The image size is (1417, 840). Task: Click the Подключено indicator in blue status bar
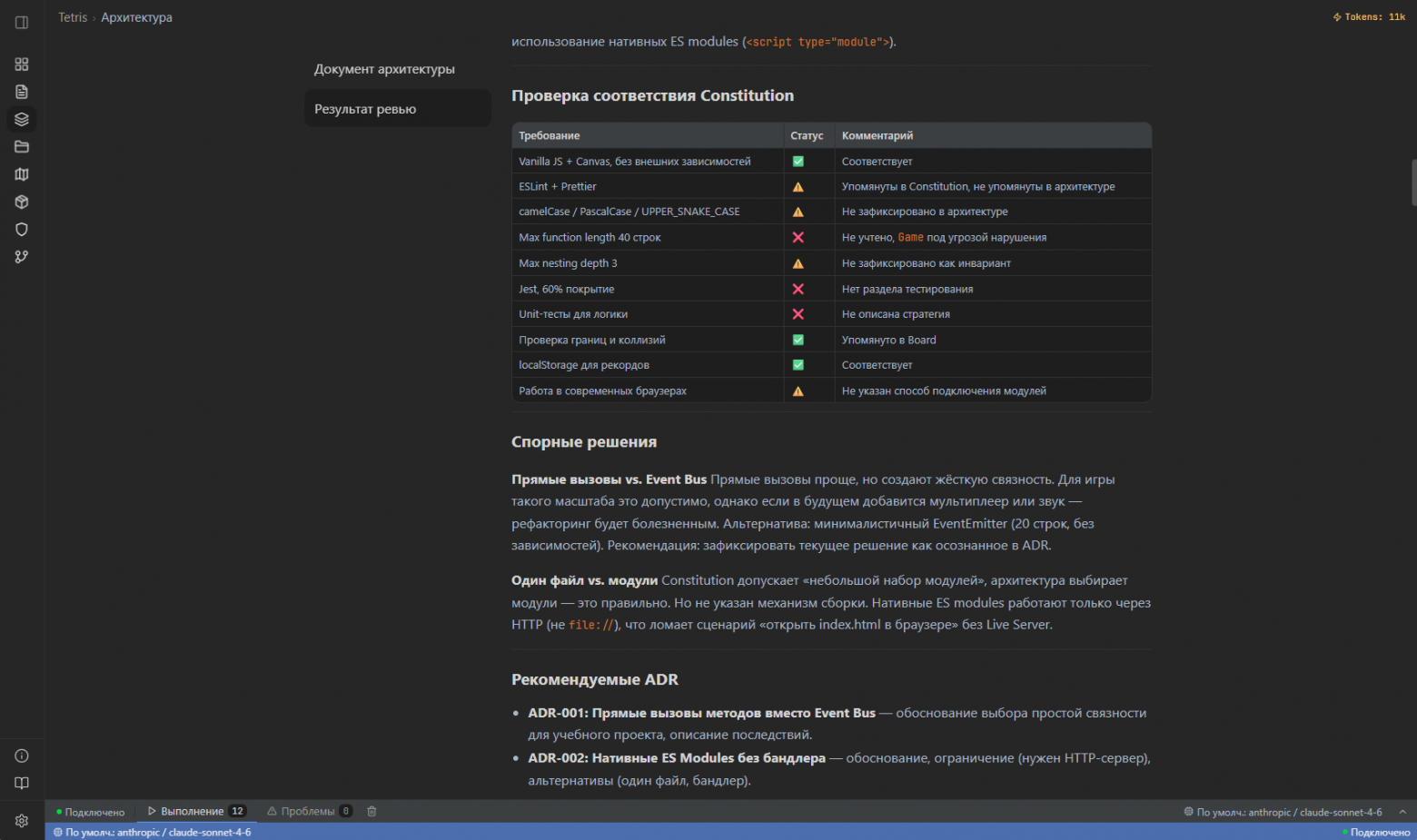[1376, 832]
